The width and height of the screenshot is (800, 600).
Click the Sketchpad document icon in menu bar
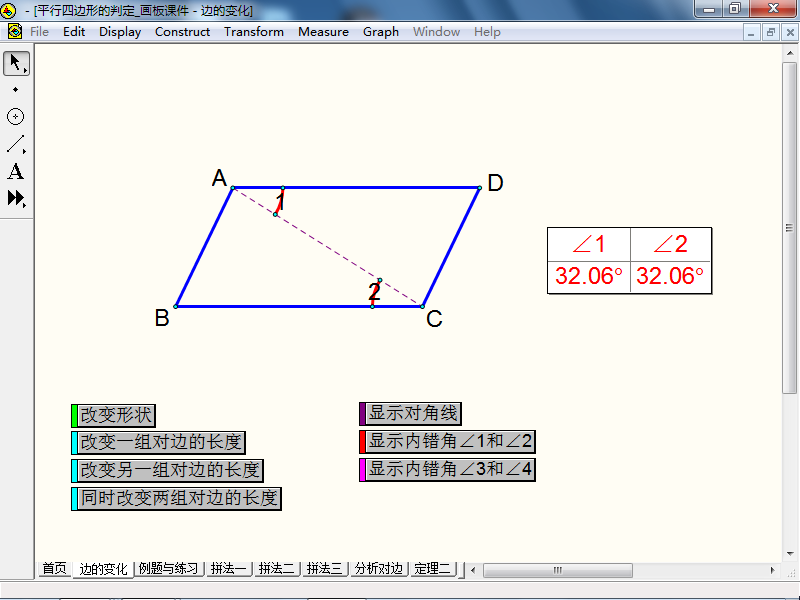pos(15,32)
